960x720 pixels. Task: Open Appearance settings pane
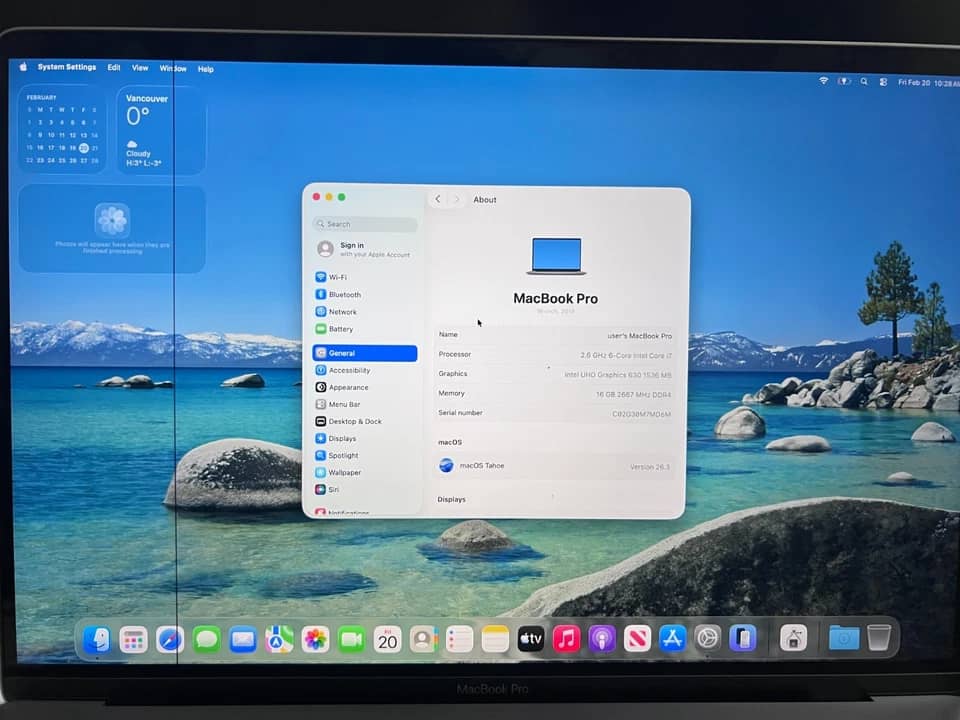click(365, 388)
